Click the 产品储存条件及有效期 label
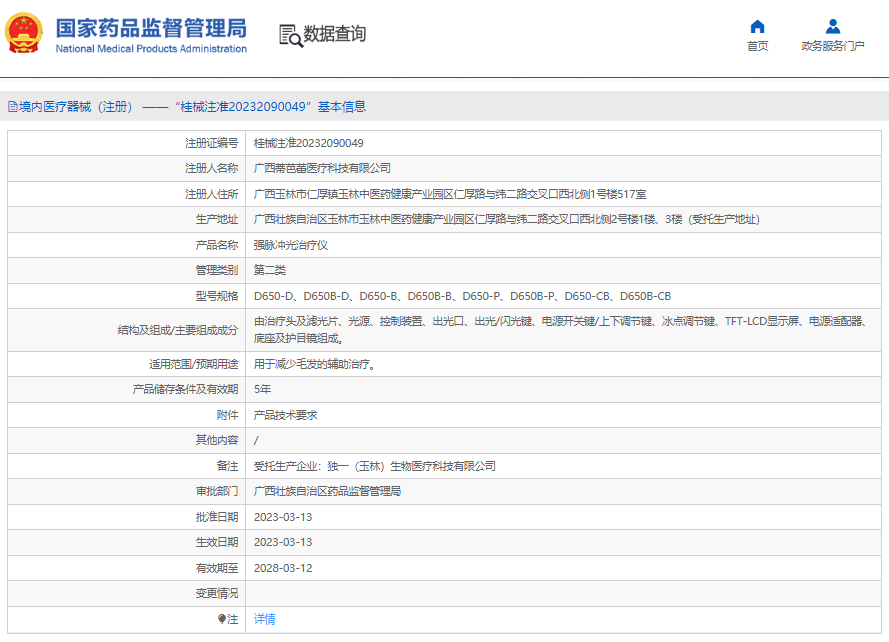 tap(185, 389)
